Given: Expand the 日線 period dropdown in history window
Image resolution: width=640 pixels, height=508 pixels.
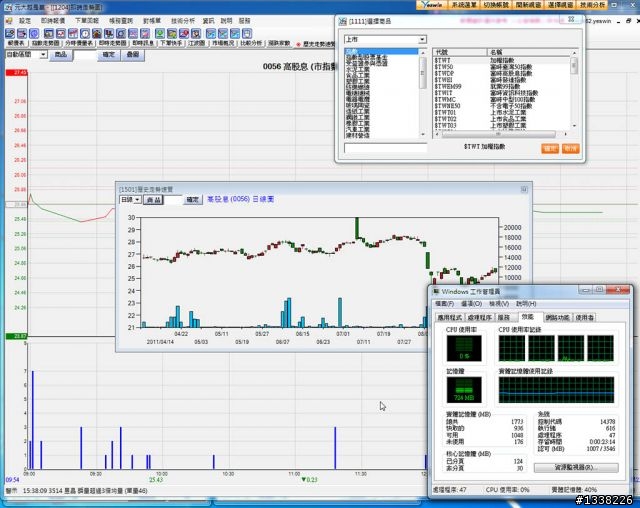Looking at the screenshot, I should [x=138, y=200].
